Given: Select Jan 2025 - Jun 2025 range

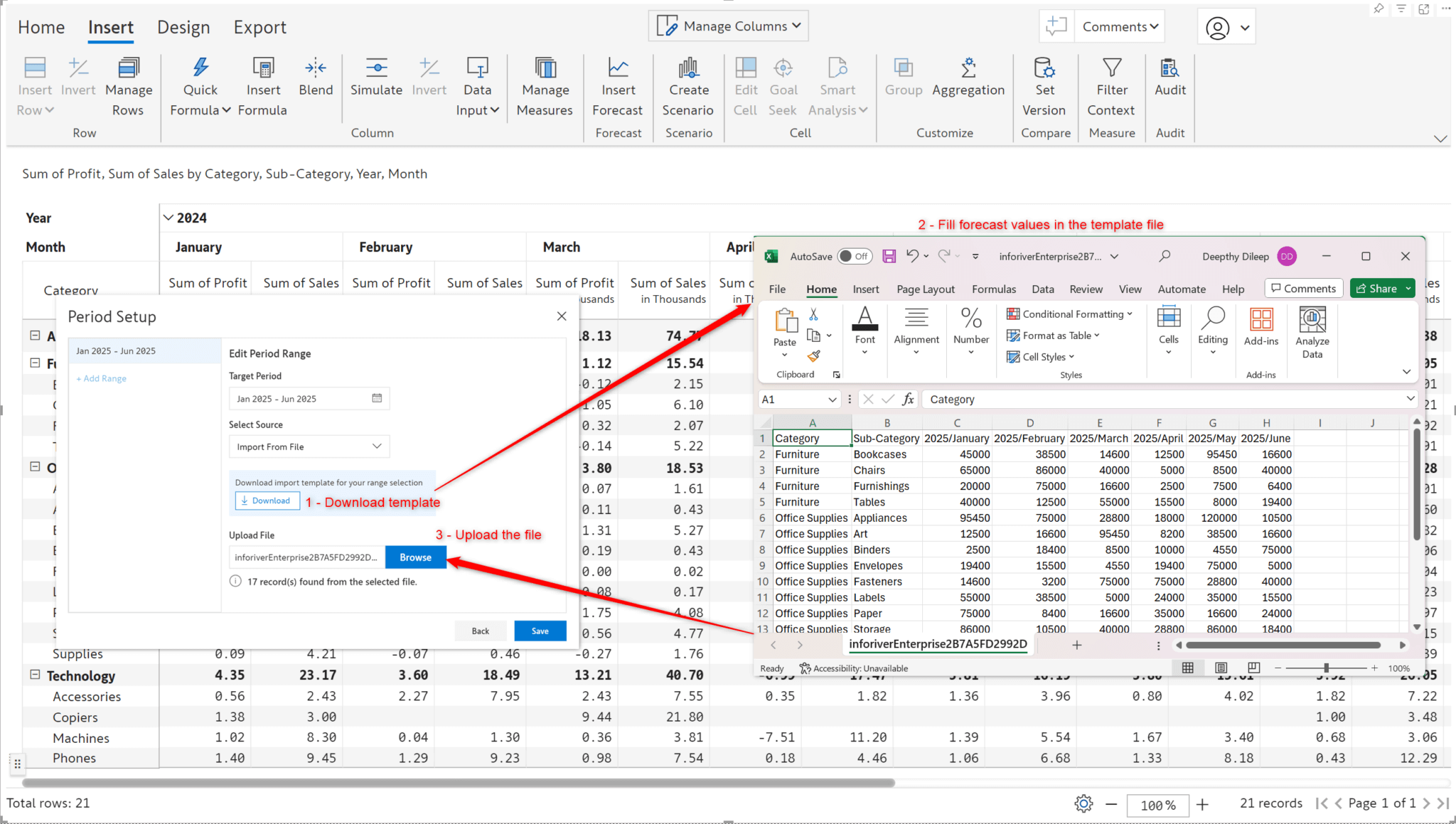Looking at the screenshot, I should coord(145,351).
